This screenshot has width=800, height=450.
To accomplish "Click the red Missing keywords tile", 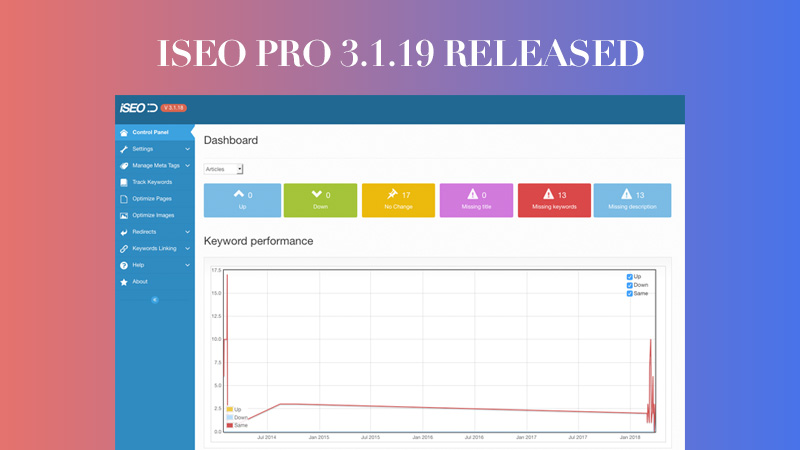I will [554, 200].
